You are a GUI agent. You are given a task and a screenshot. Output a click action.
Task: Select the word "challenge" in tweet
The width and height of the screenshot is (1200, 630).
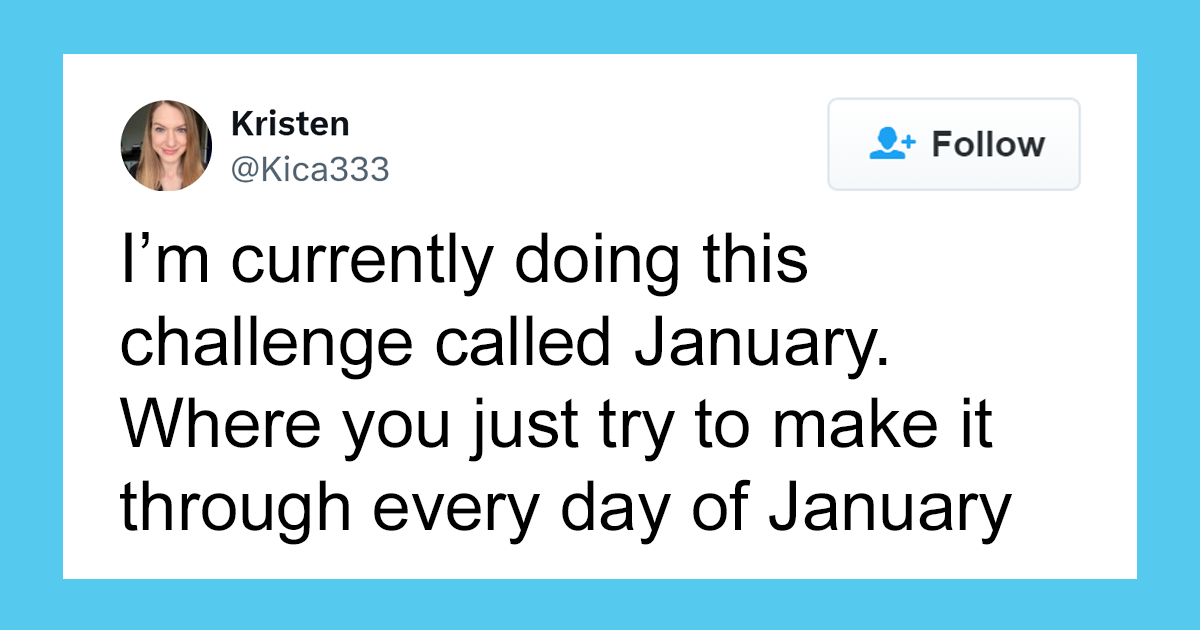[266, 344]
